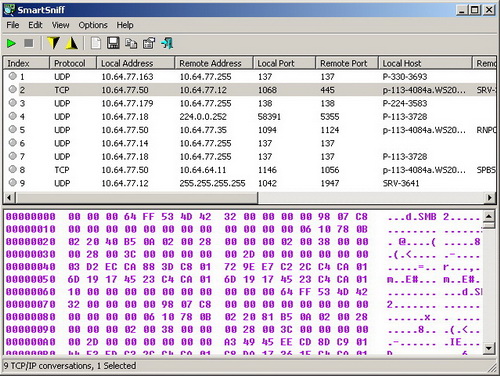Sort by the Local Host column header
Screen dimensions: 500x376
[425, 63]
